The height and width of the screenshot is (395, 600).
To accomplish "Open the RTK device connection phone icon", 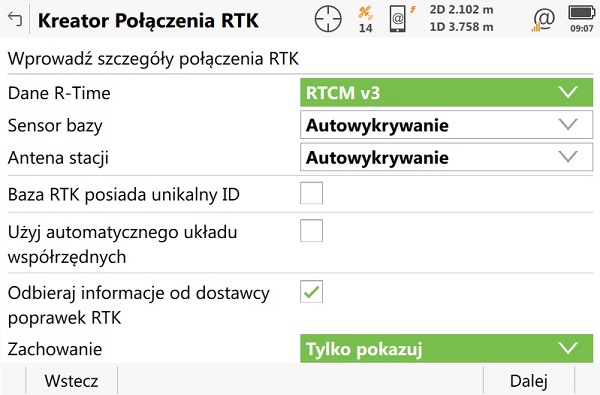I will point(398,19).
